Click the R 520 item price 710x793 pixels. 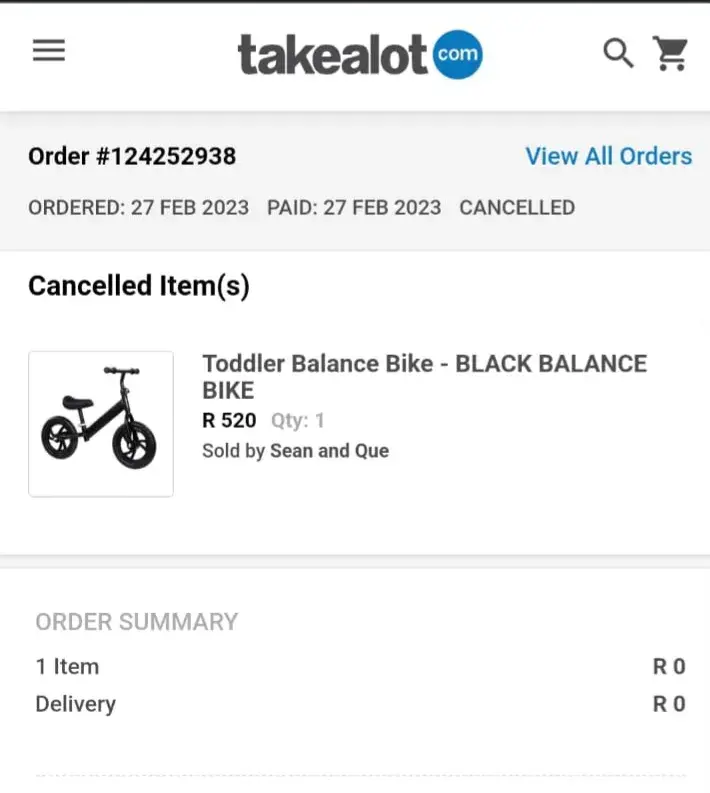tap(229, 421)
